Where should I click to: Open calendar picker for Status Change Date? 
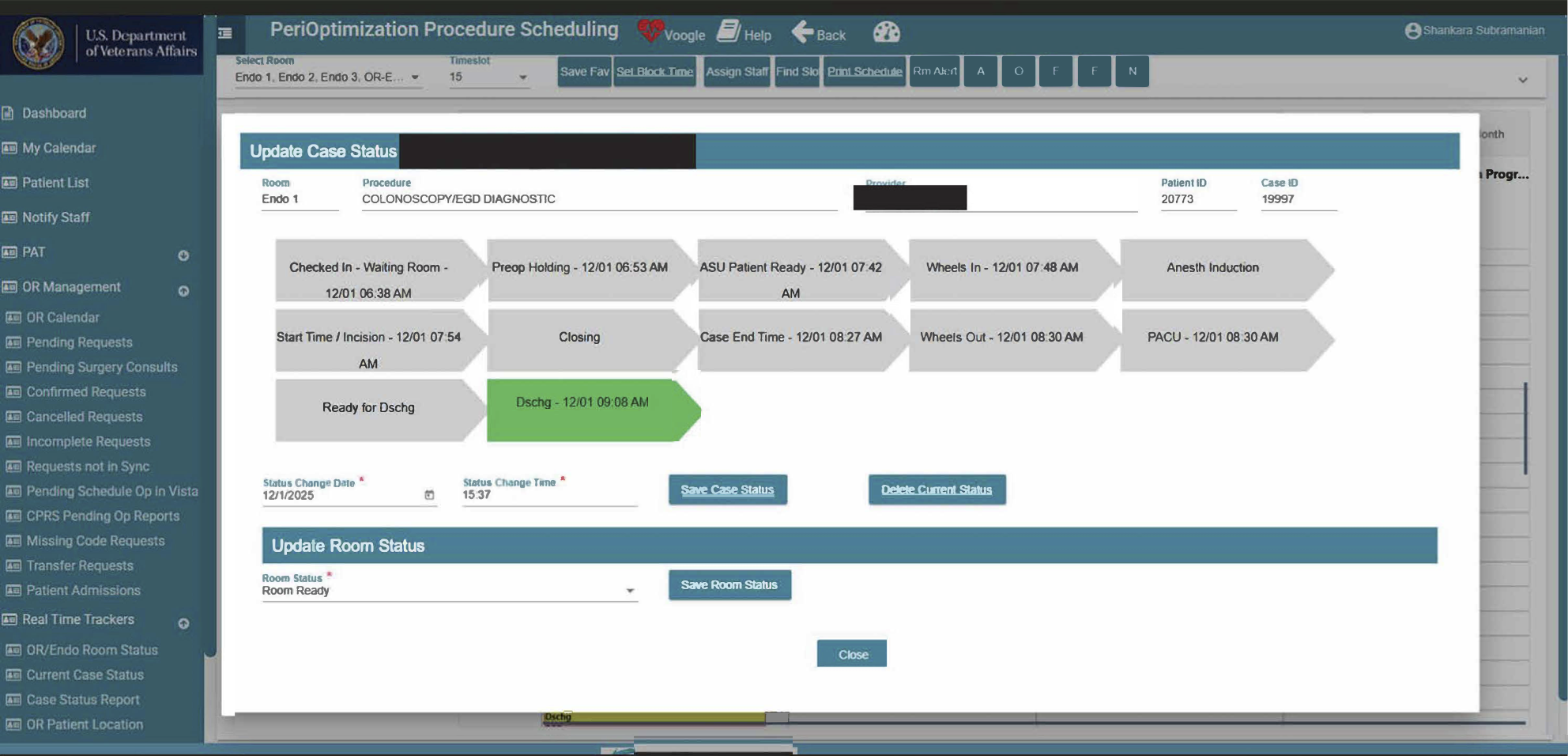[429, 495]
